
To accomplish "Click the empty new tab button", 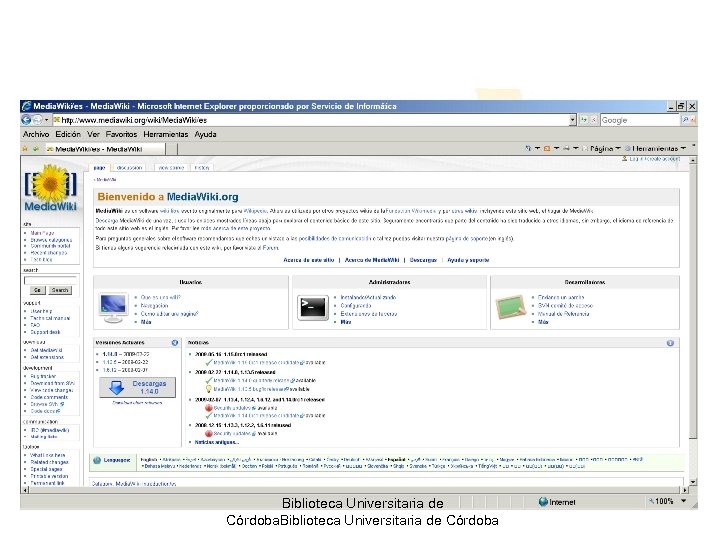I will point(171,149).
